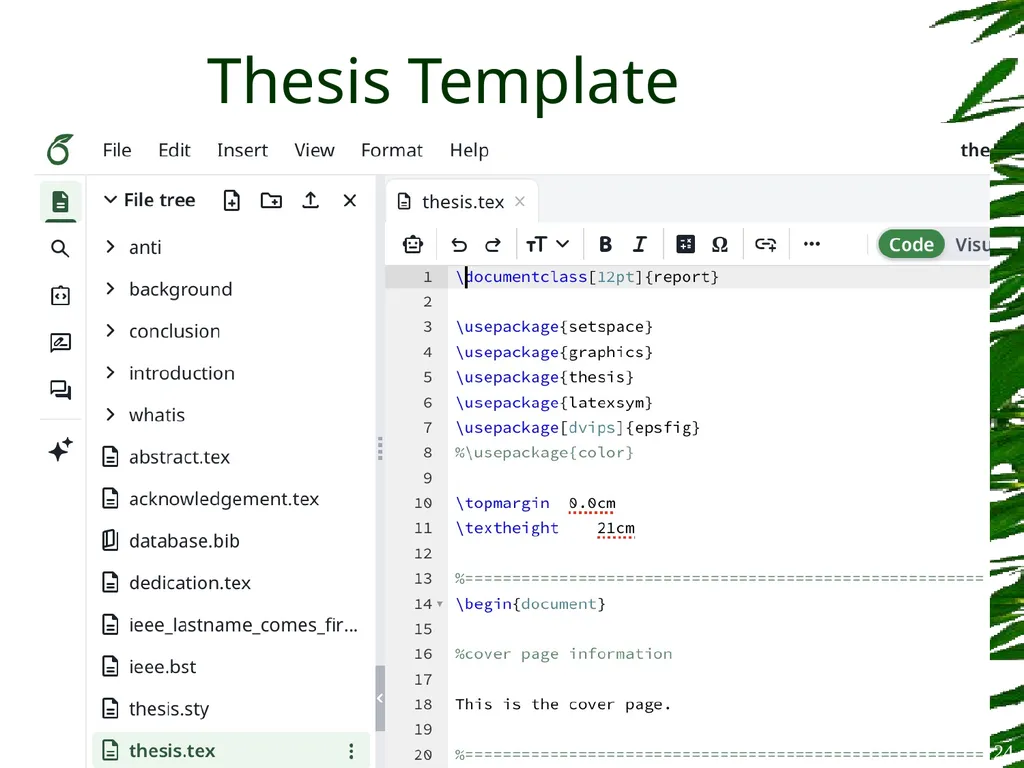Insert a link with the link icon
The width and height of the screenshot is (1024, 768).
pyautogui.click(x=765, y=244)
